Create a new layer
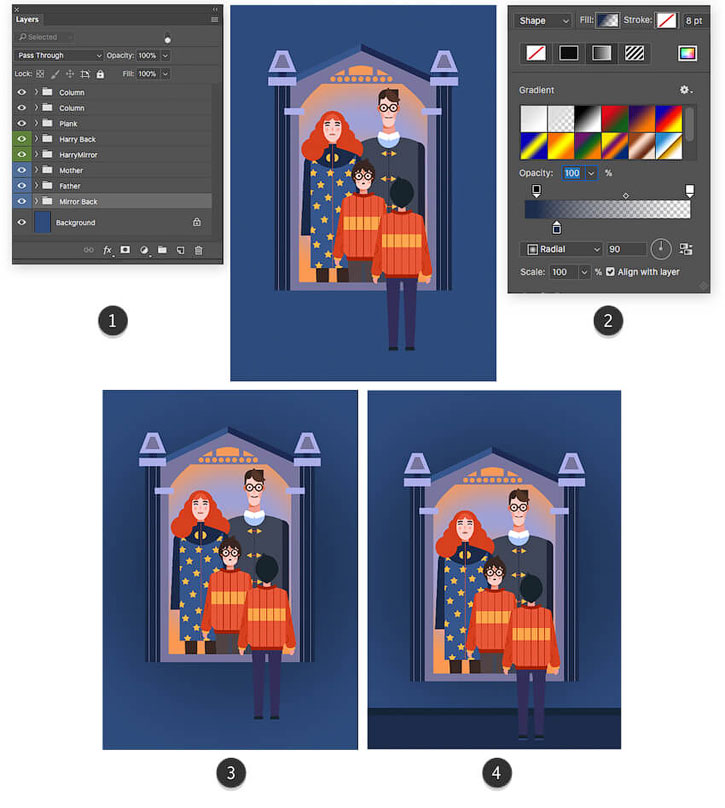The height and width of the screenshot is (808, 725). (x=180, y=250)
